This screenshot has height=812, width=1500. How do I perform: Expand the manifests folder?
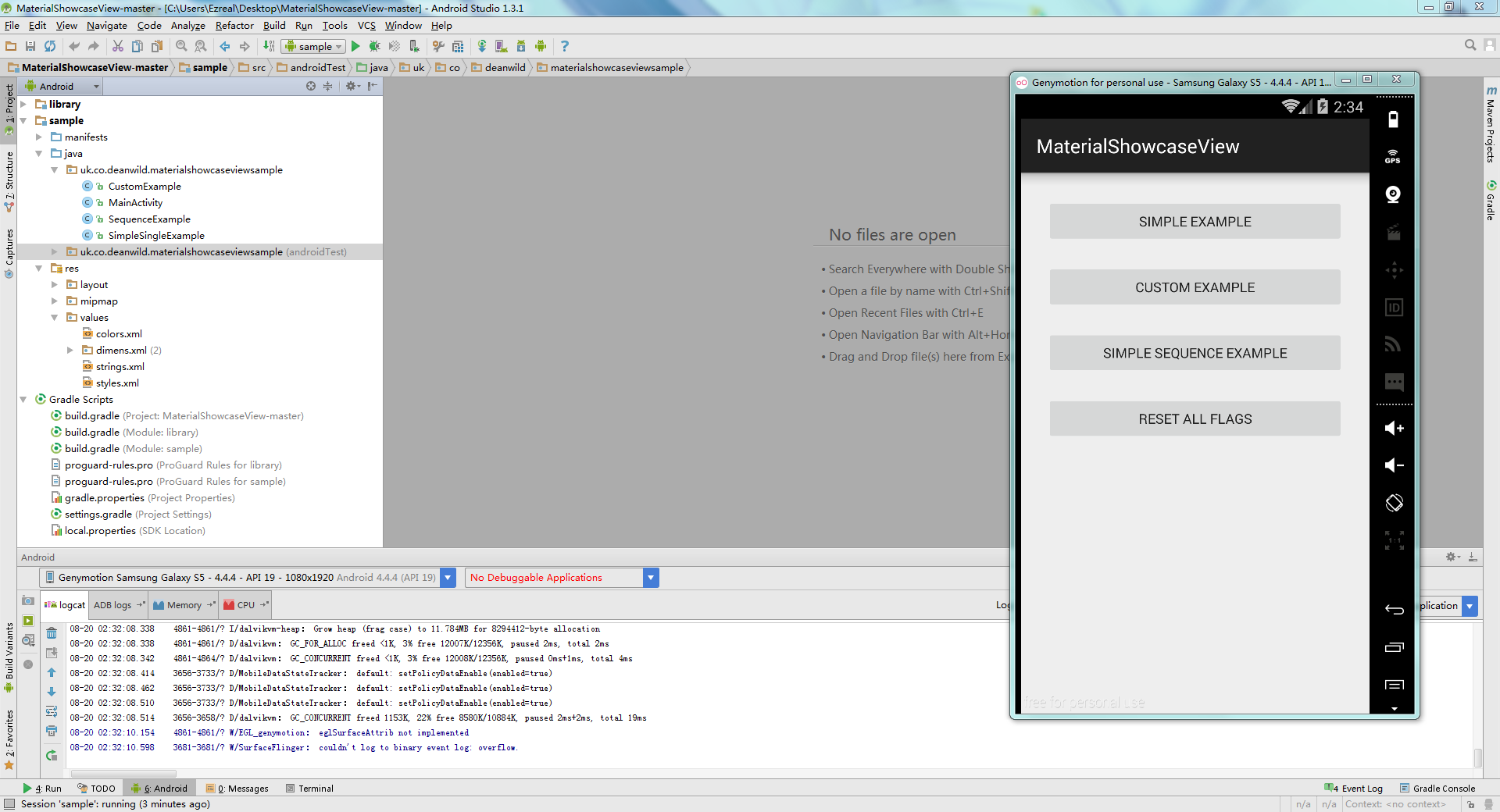(39, 137)
